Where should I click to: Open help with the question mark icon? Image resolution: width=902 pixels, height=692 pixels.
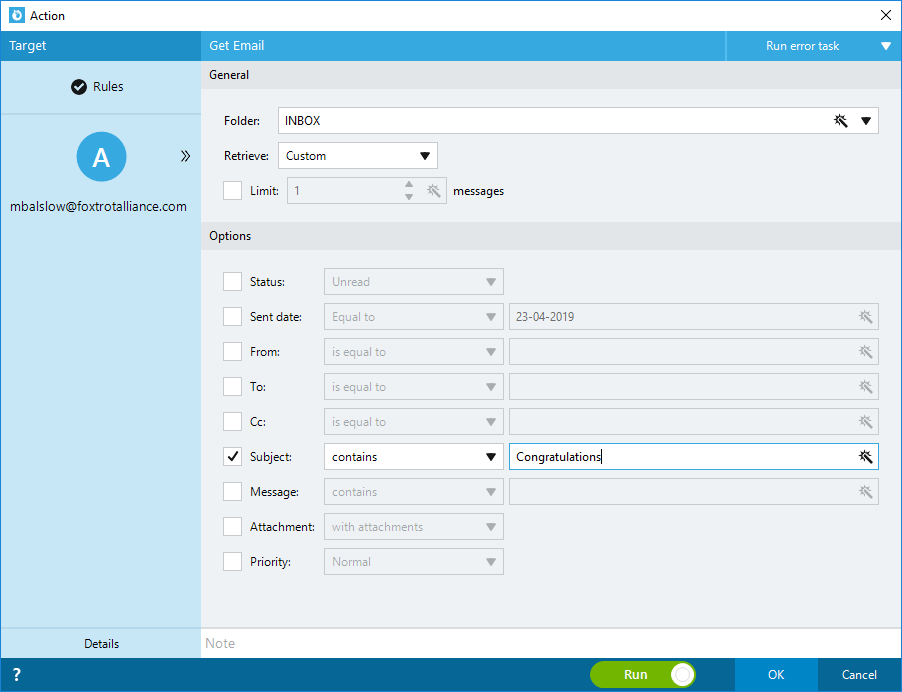(17, 674)
